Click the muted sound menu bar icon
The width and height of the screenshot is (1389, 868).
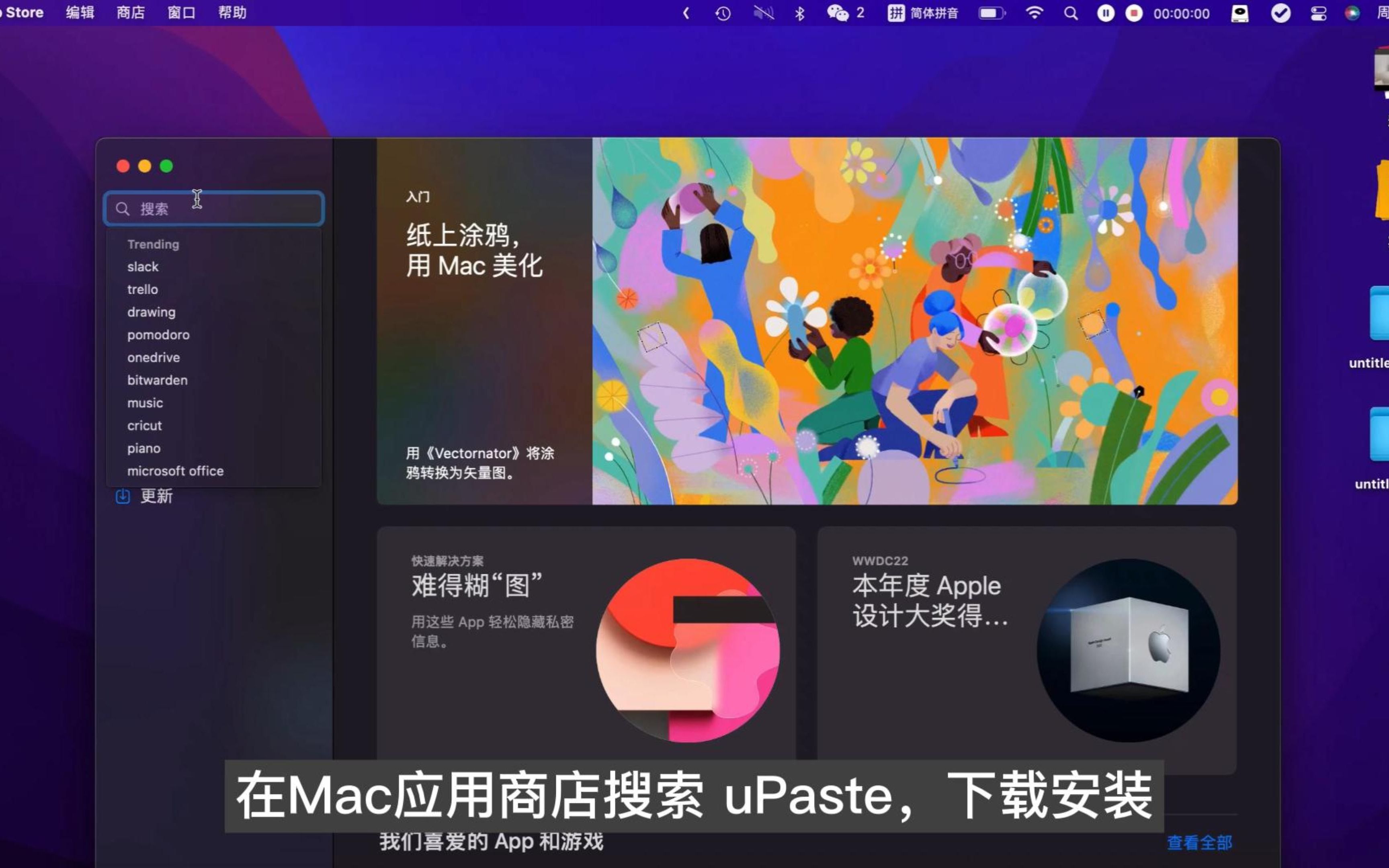pyautogui.click(x=763, y=13)
